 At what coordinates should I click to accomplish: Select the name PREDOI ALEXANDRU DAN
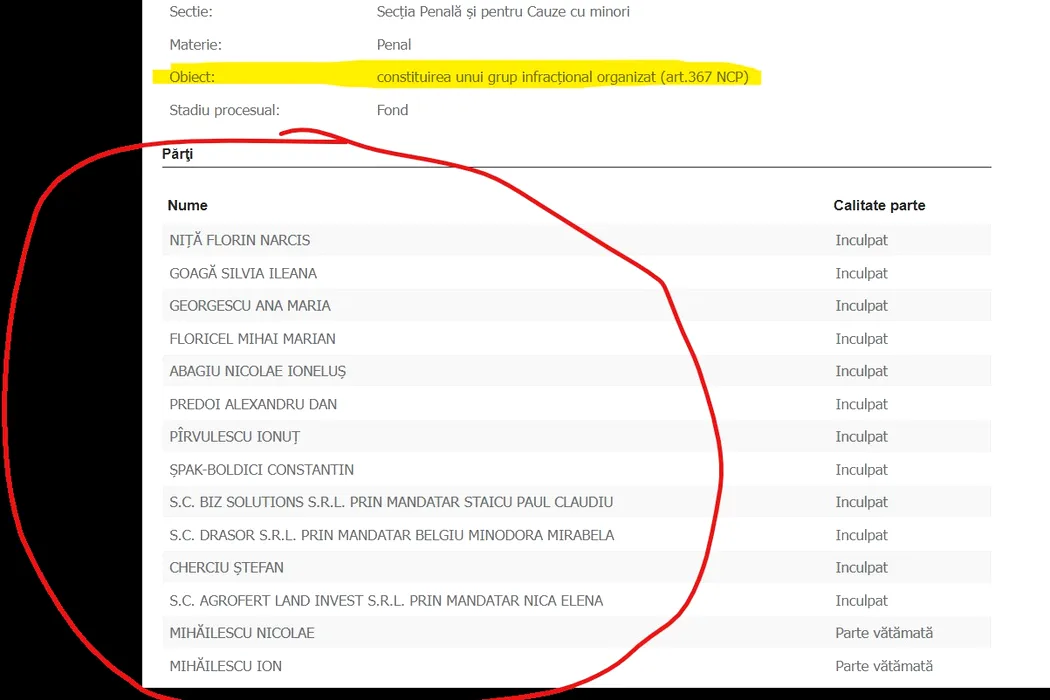[253, 404]
